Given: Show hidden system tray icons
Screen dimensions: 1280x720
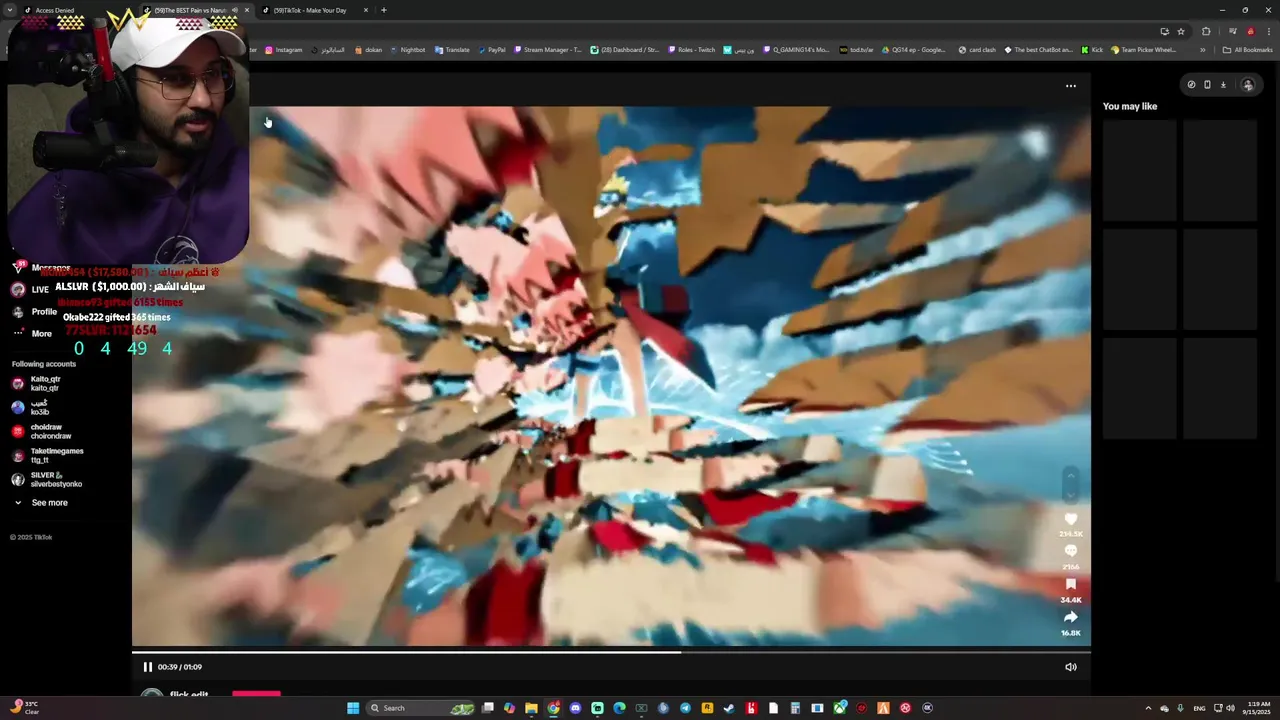Looking at the screenshot, I should pos(1148,708).
